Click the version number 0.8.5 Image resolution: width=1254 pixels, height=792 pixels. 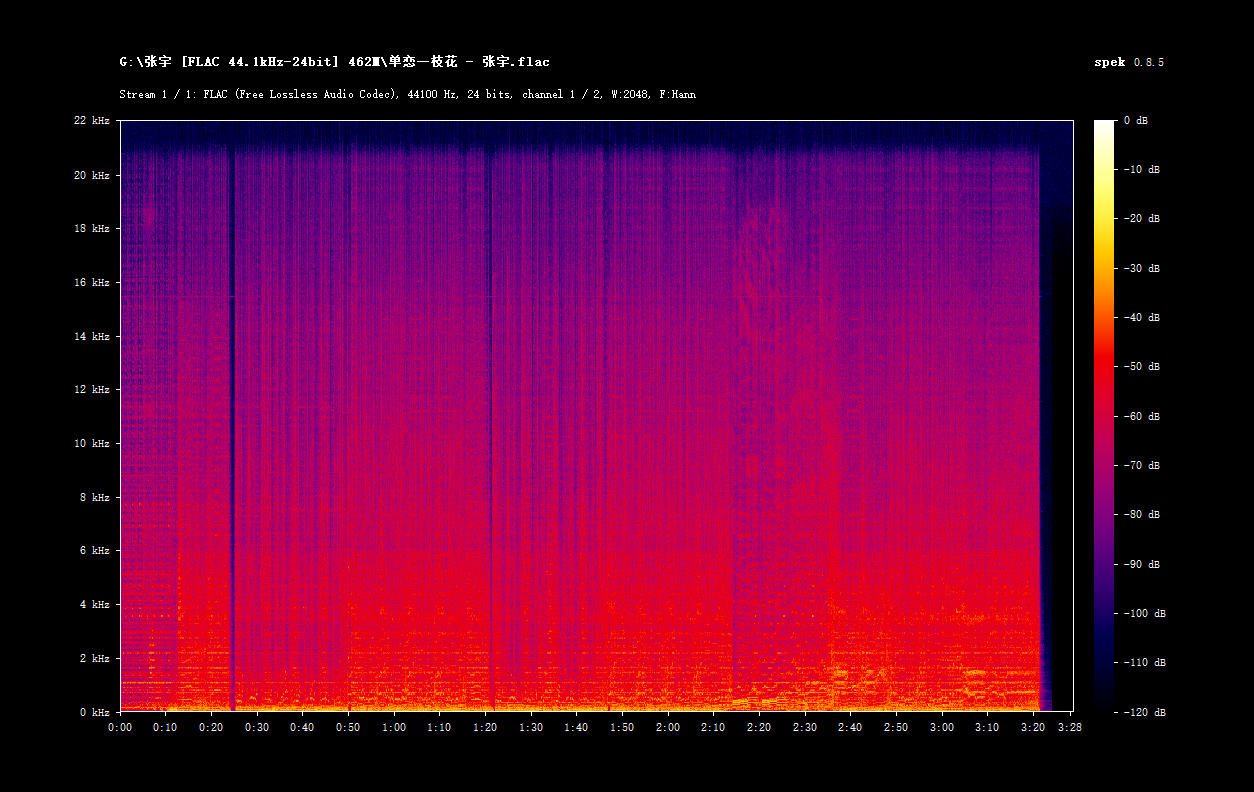pos(1149,62)
